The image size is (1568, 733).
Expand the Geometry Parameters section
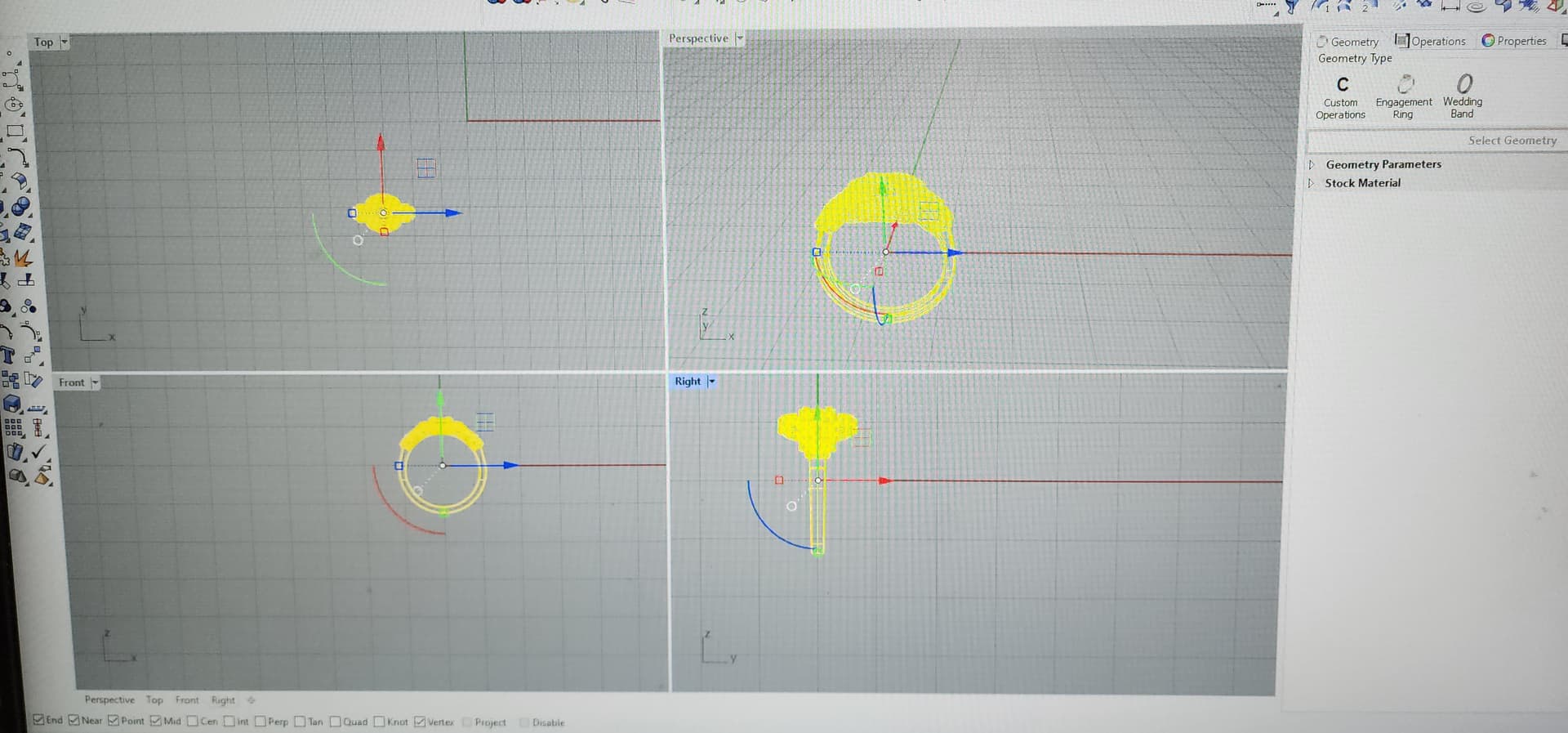tap(1312, 164)
